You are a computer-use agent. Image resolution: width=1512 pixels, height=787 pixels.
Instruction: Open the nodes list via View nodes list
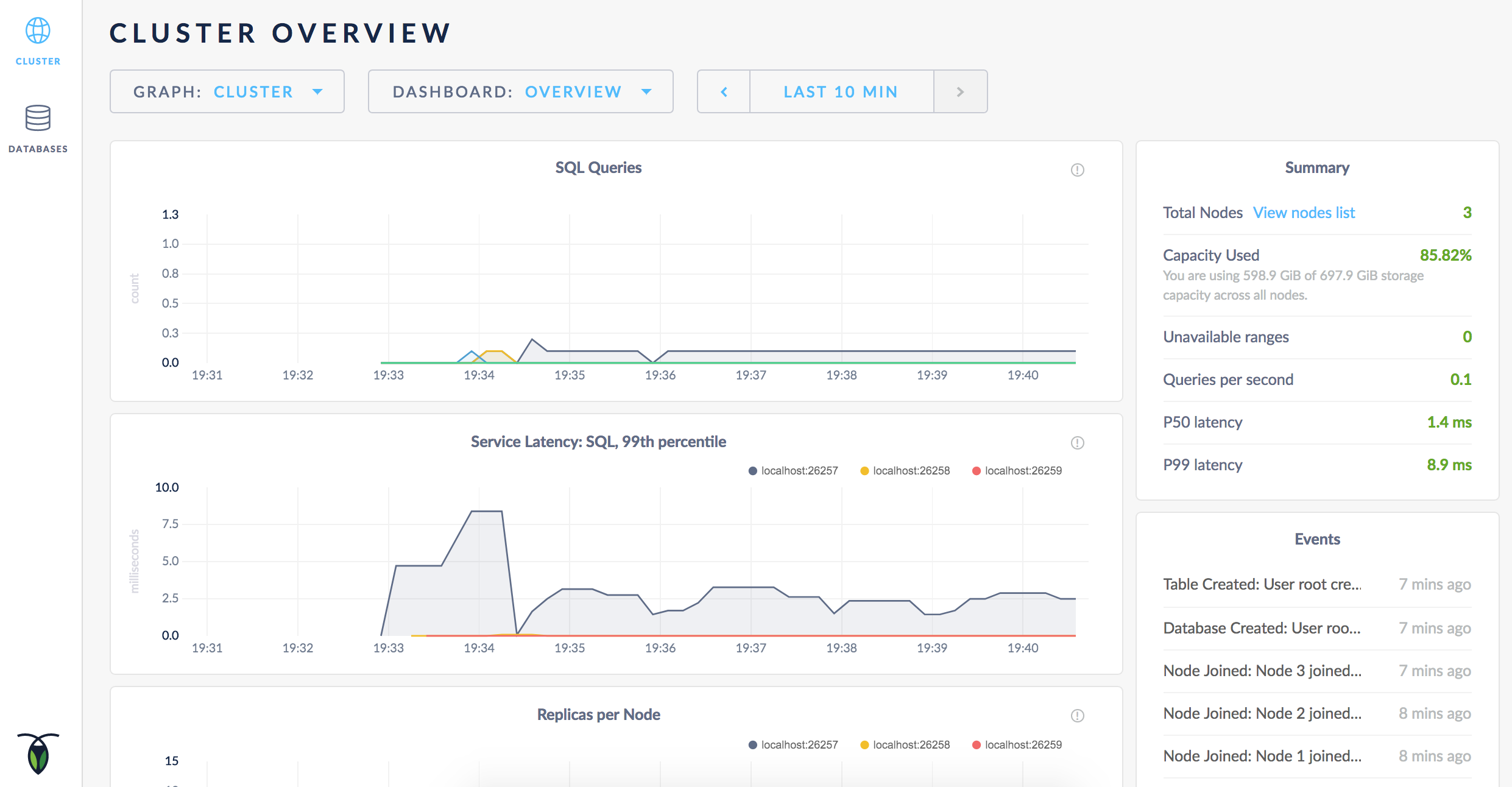[1304, 212]
